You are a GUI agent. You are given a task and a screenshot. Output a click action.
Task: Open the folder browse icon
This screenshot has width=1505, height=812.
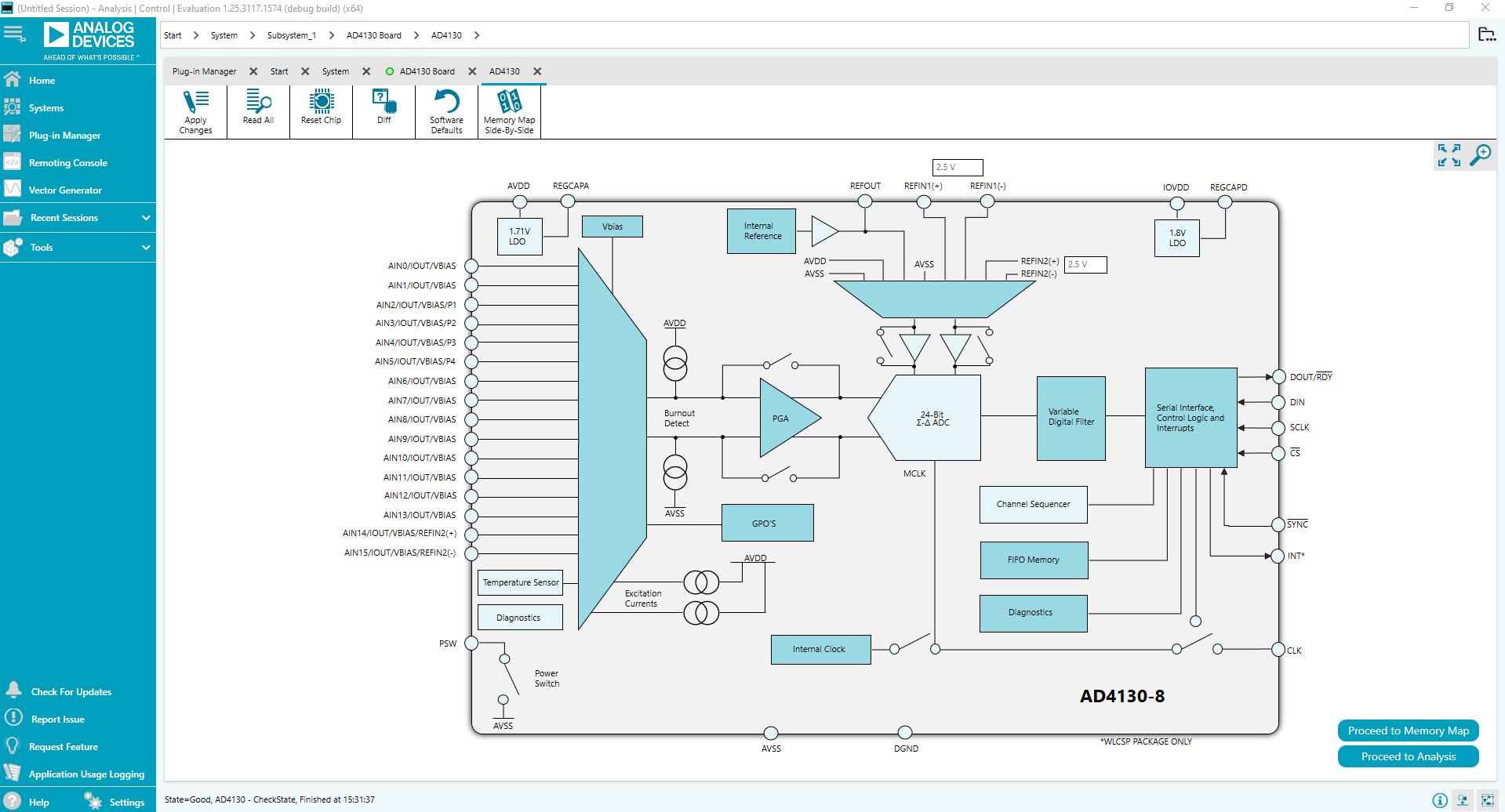(x=1486, y=34)
